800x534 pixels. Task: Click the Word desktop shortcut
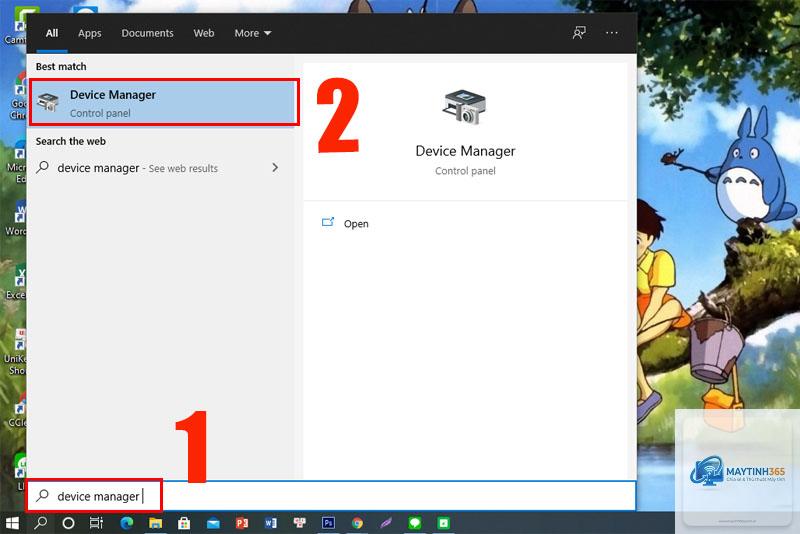tap(18, 219)
